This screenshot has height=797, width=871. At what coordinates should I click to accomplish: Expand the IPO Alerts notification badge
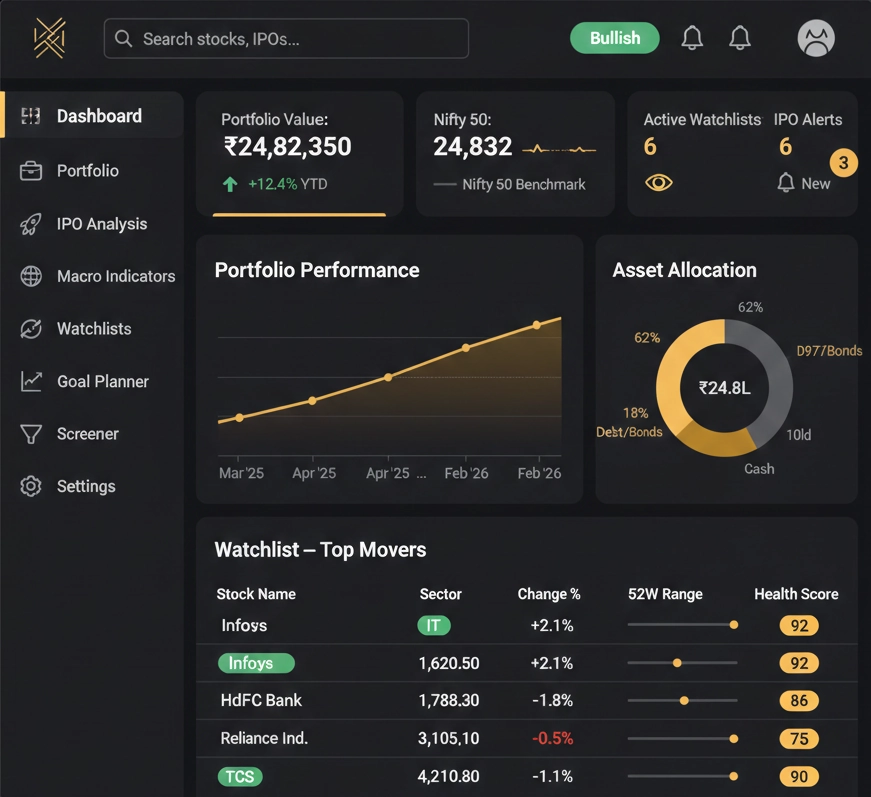(x=843, y=161)
